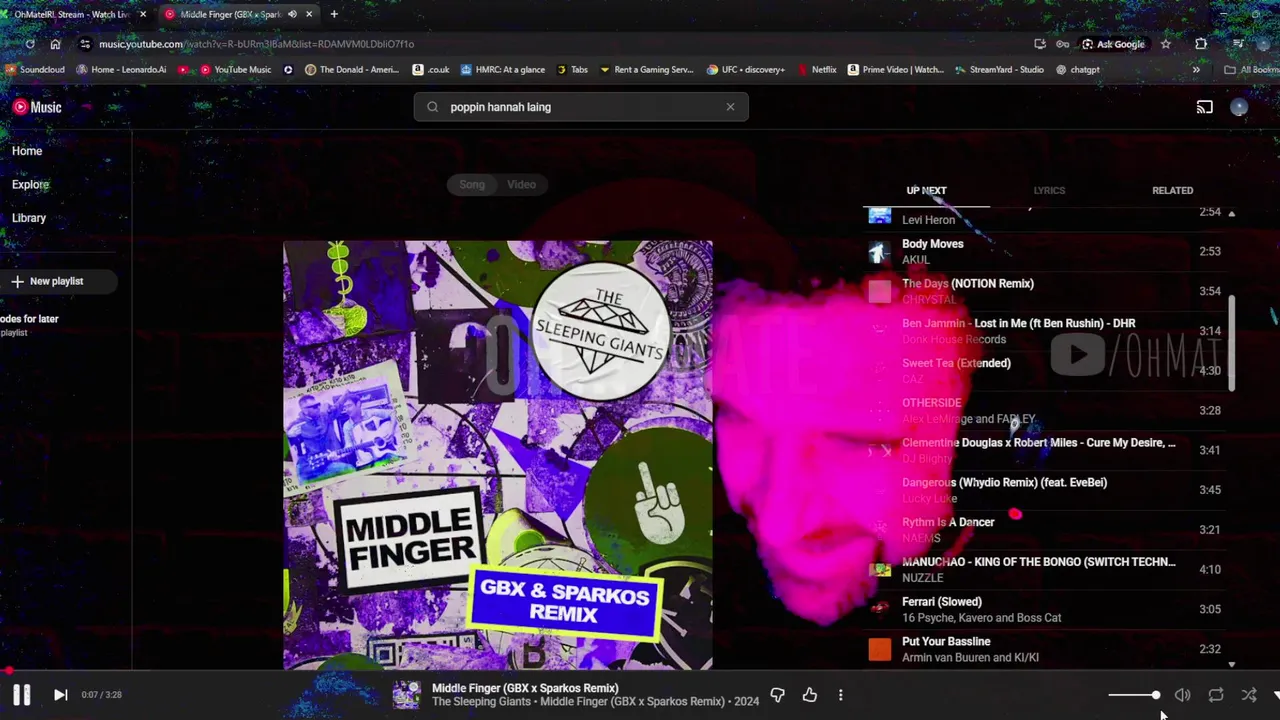Image resolution: width=1280 pixels, height=720 pixels.
Task: Collapse player page with bottom-right arrow
Action: point(1275,695)
